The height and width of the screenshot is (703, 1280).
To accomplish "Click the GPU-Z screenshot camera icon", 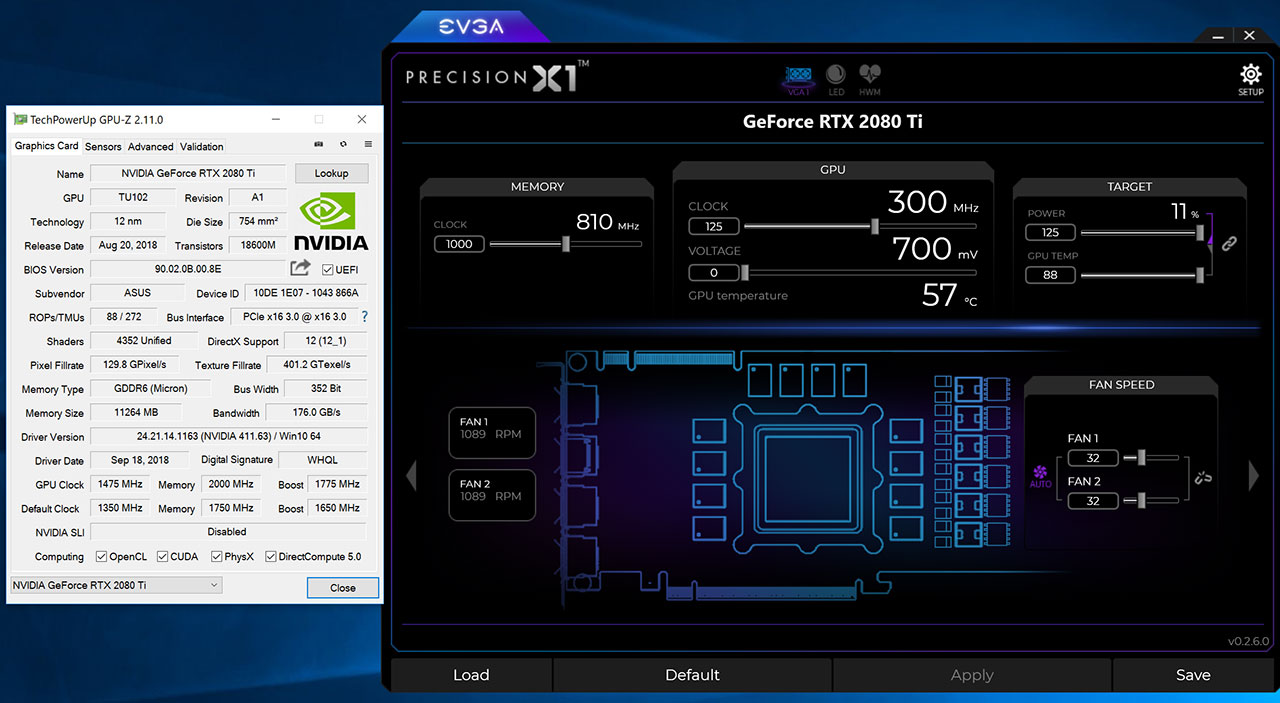I will [x=318, y=146].
